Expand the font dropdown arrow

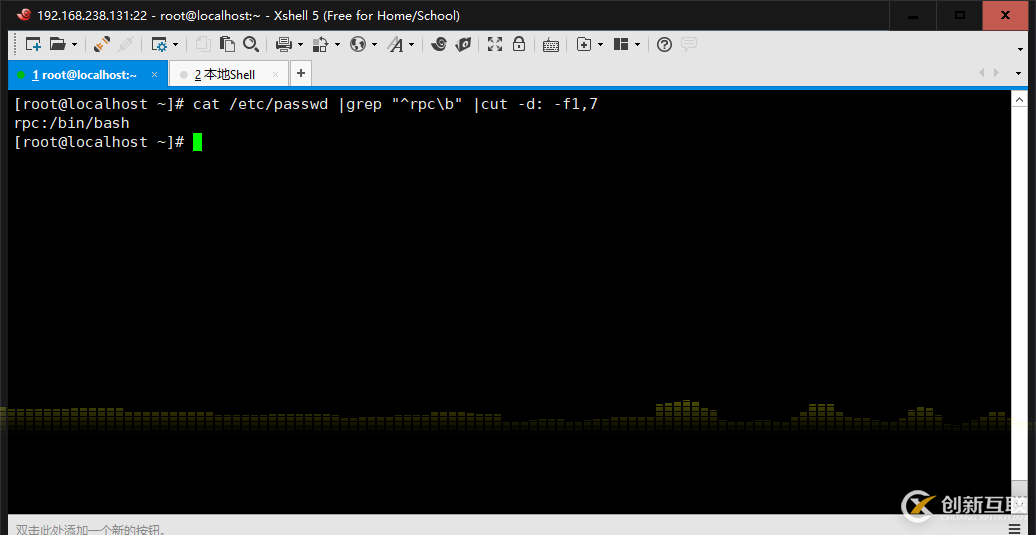pyautogui.click(x=411, y=45)
